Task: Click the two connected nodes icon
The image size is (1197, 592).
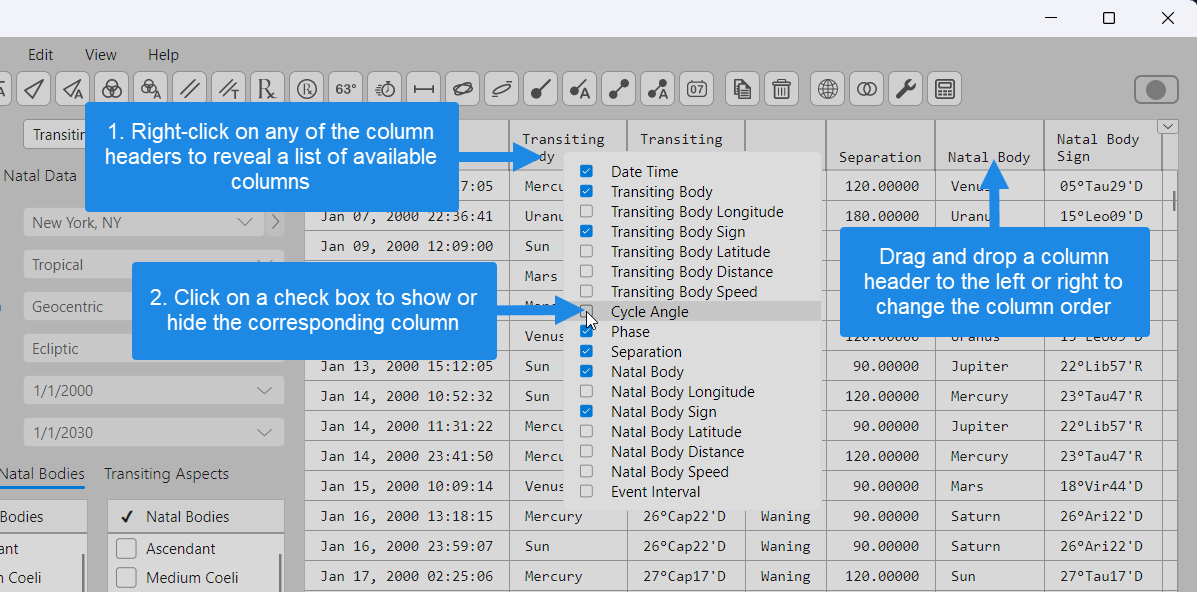Action: 618,89
